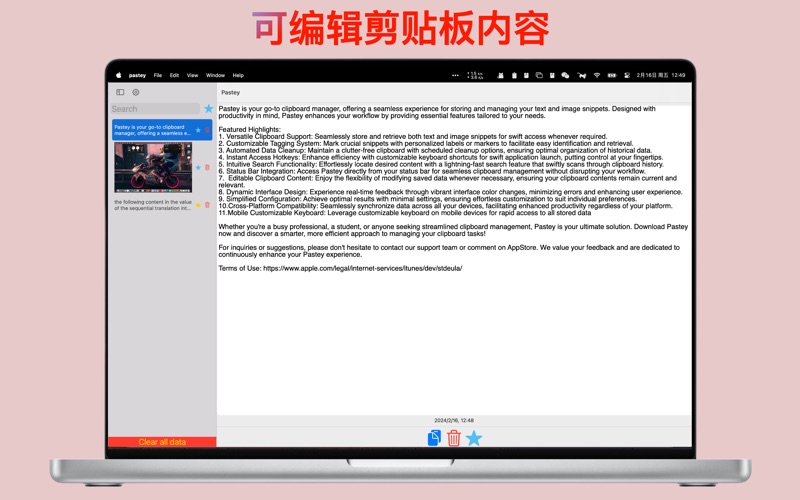The width and height of the screenshot is (800, 500).
Task: Click the Wi-Fi icon in the menu bar
Action: (597, 75)
